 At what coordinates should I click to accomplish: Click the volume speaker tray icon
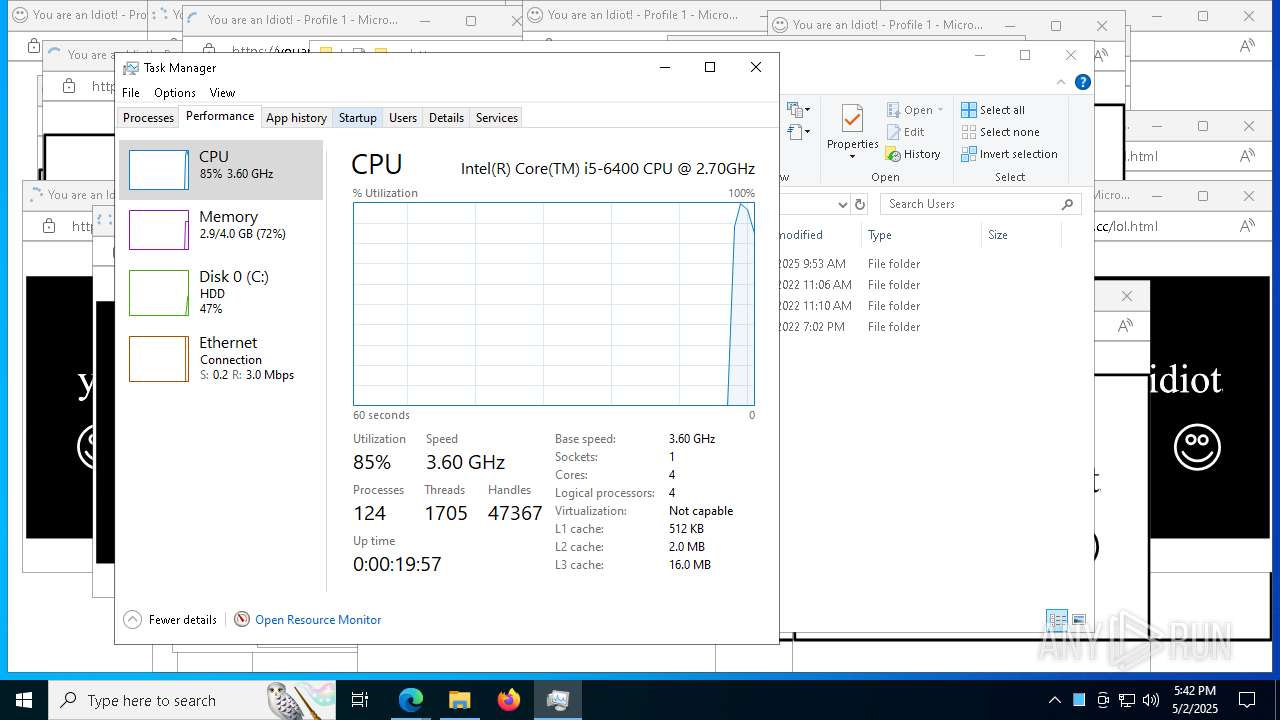pyautogui.click(x=1151, y=700)
